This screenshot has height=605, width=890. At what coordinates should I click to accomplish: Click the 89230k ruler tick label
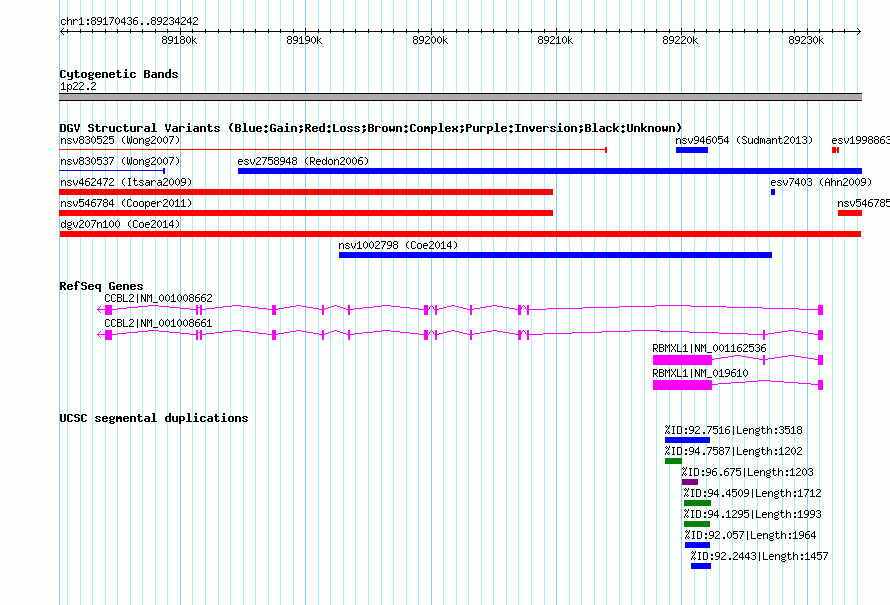[x=806, y=40]
